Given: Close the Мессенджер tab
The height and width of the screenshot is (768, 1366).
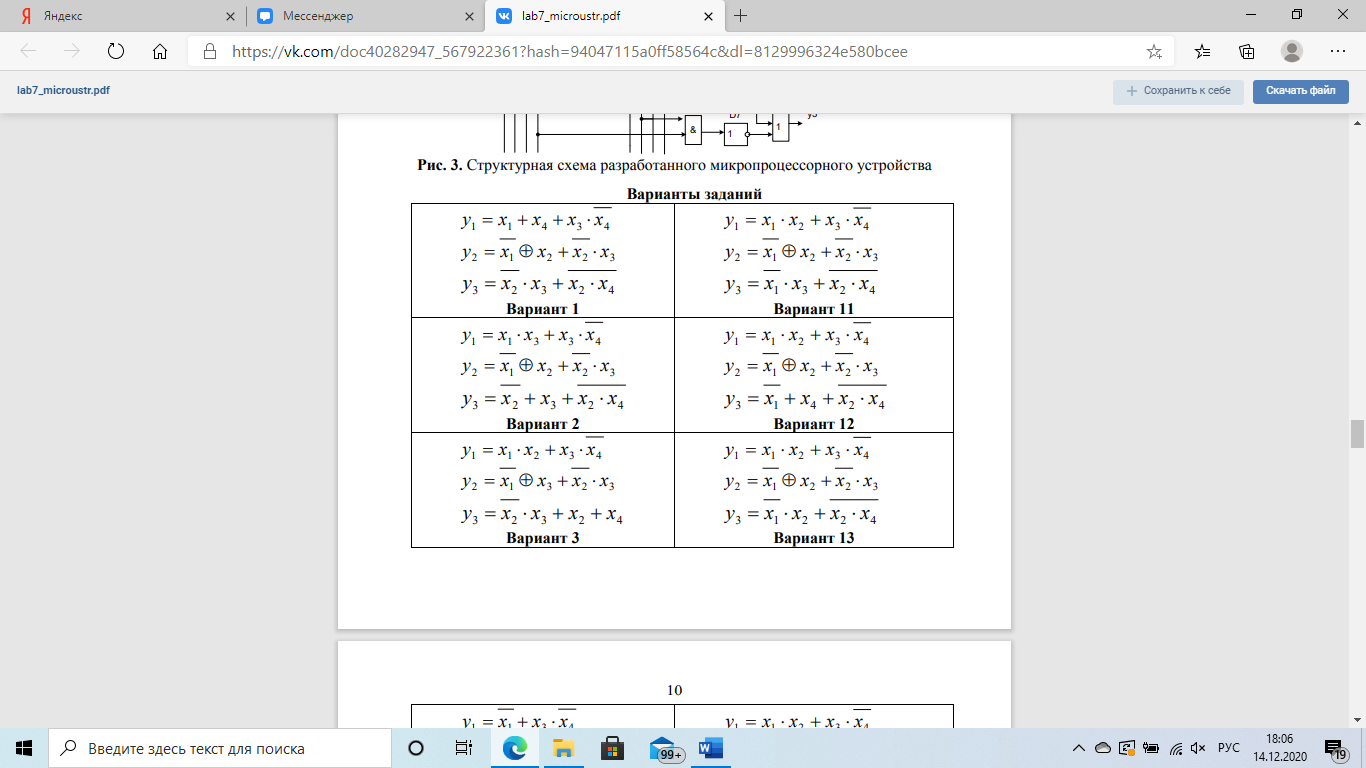Looking at the screenshot, I should [x=469, y=17].
